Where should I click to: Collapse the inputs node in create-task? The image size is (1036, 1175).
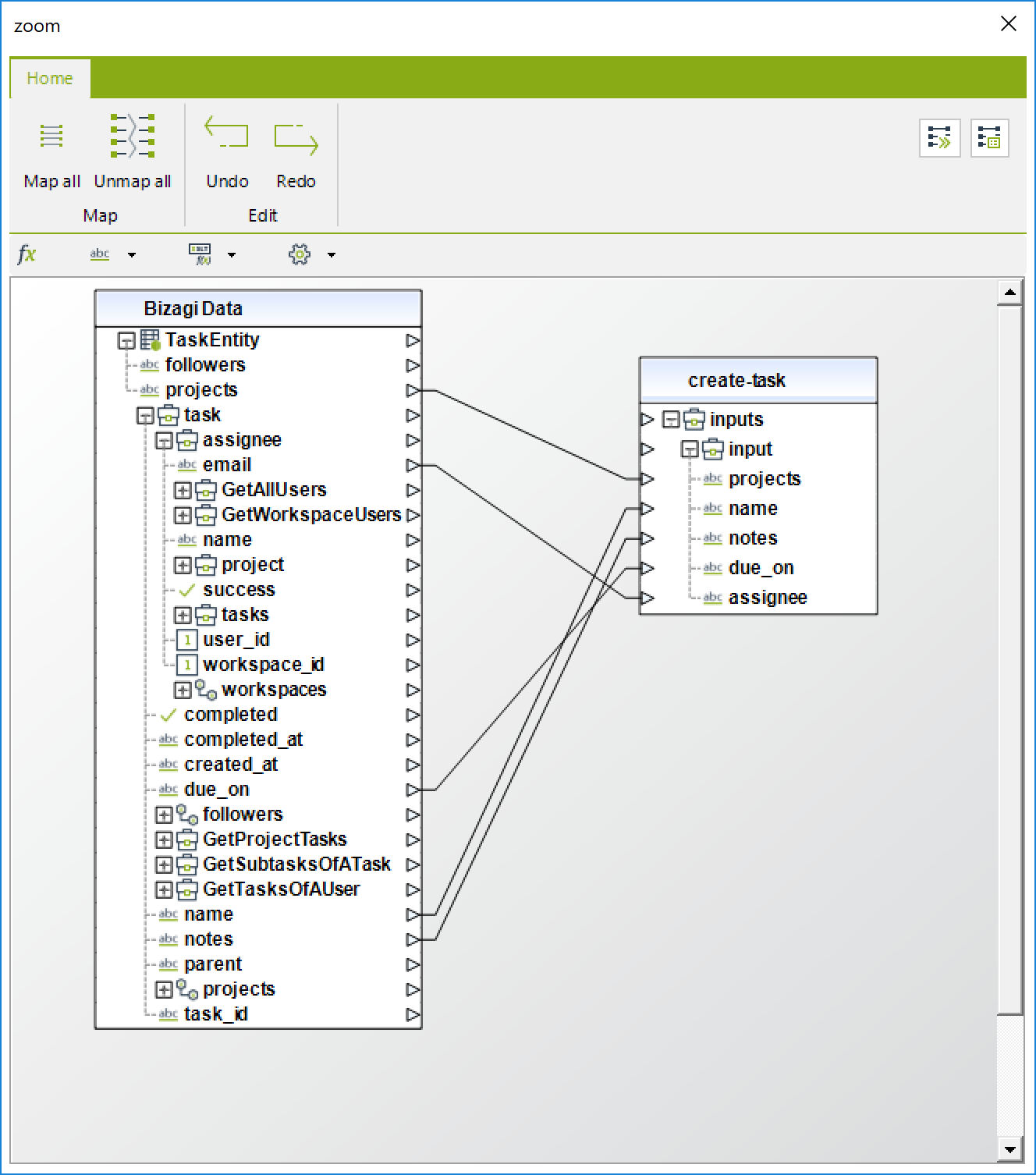(x=671, y=420)
